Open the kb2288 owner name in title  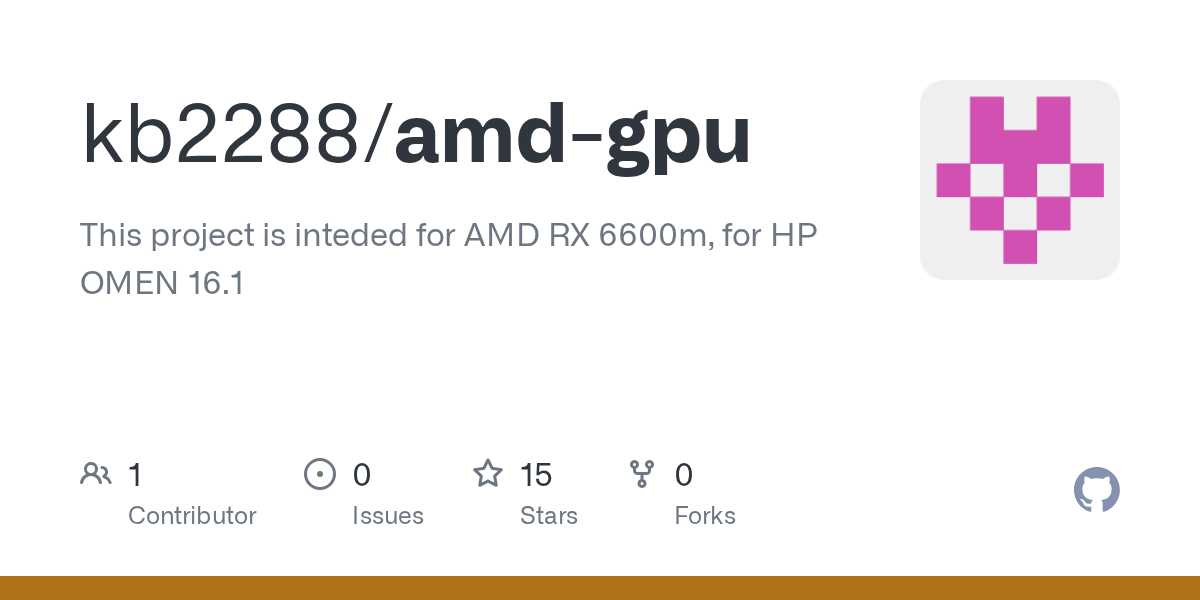click(x=220, y=136)
